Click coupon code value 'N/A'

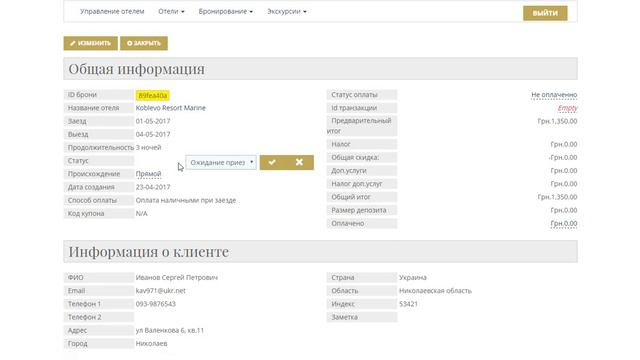[142, 213]
